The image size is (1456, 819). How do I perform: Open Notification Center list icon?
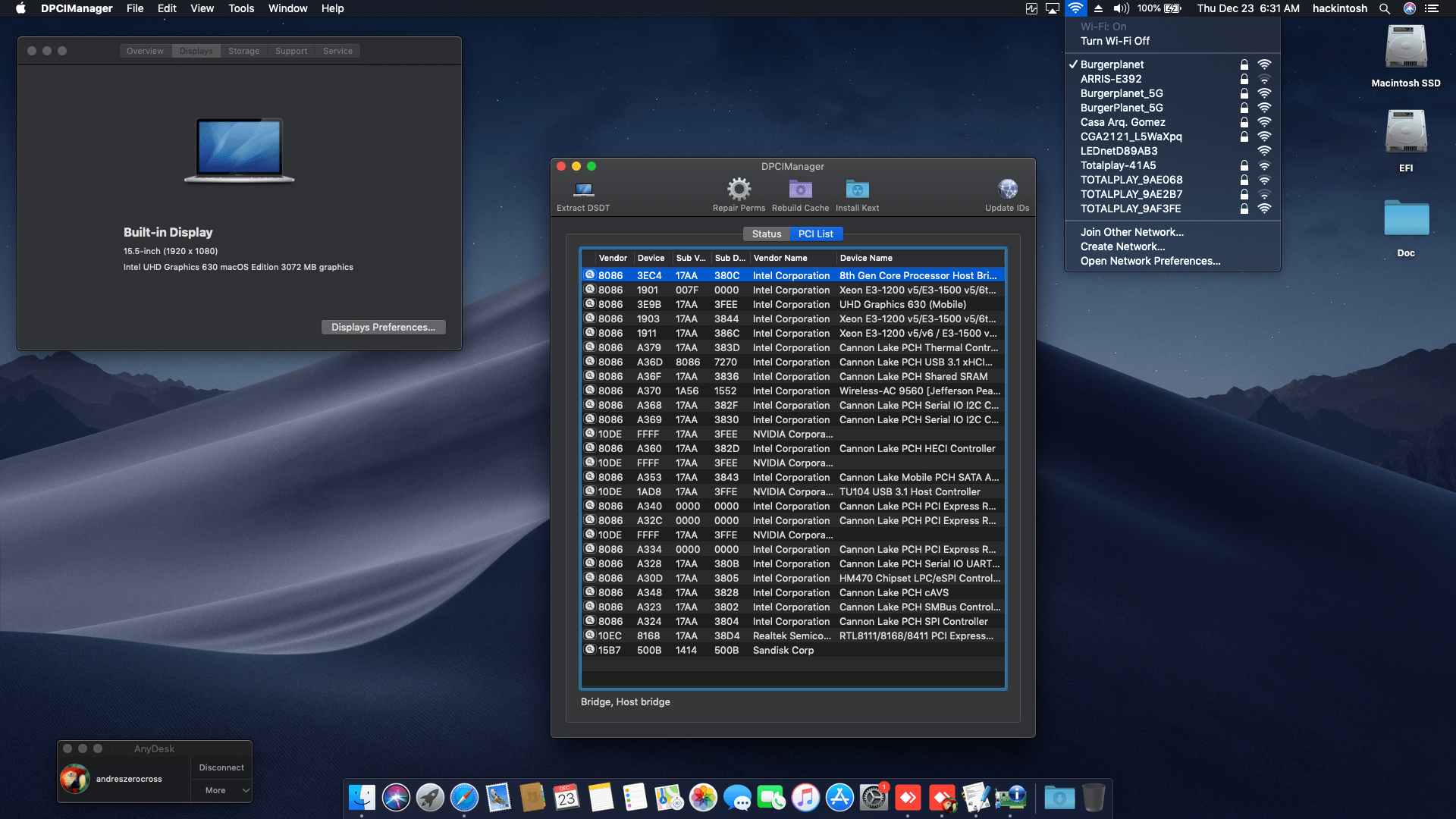(x=1432, y=8)
